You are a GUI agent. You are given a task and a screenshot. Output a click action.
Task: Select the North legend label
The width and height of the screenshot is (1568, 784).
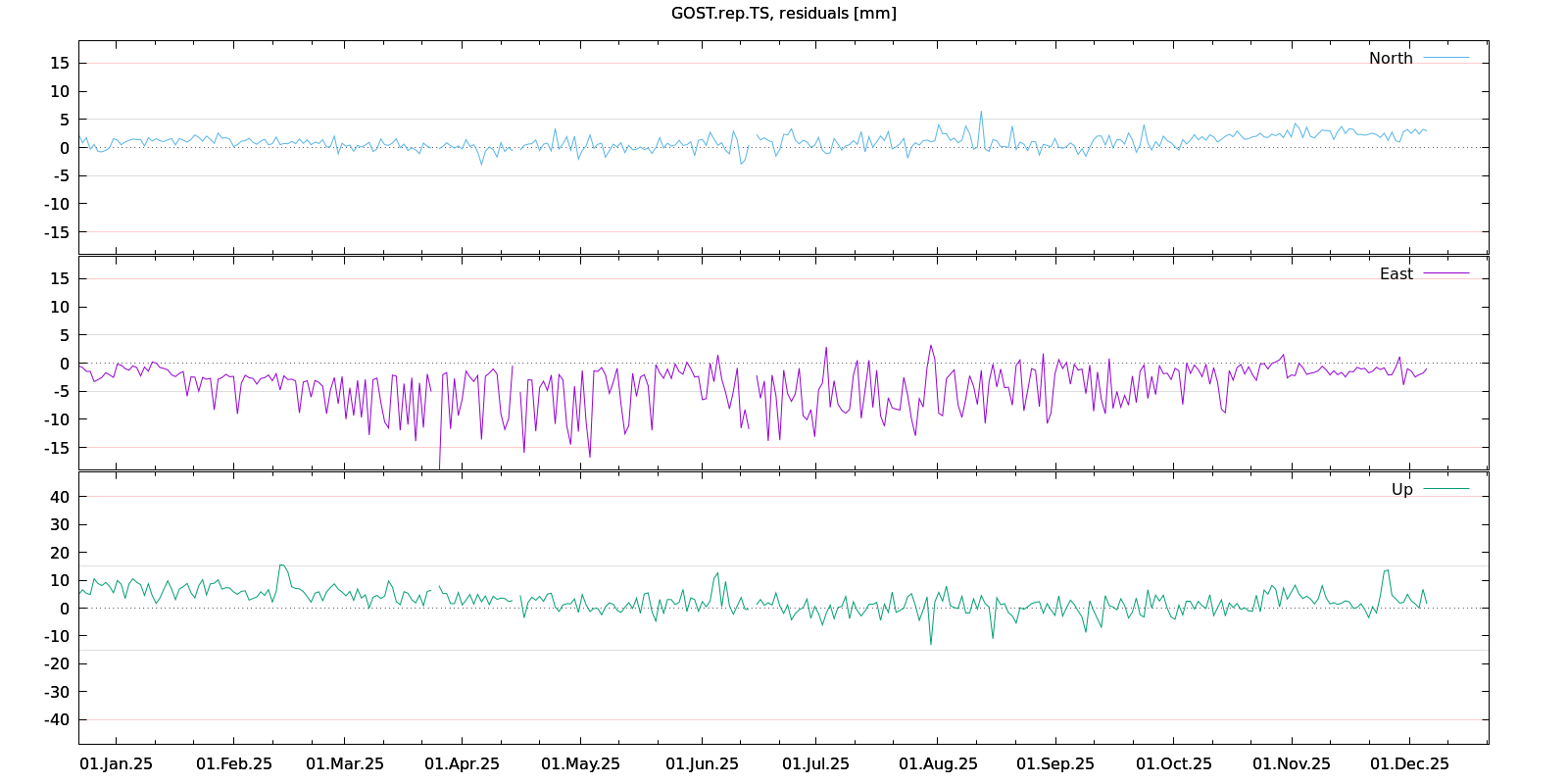1391,58
